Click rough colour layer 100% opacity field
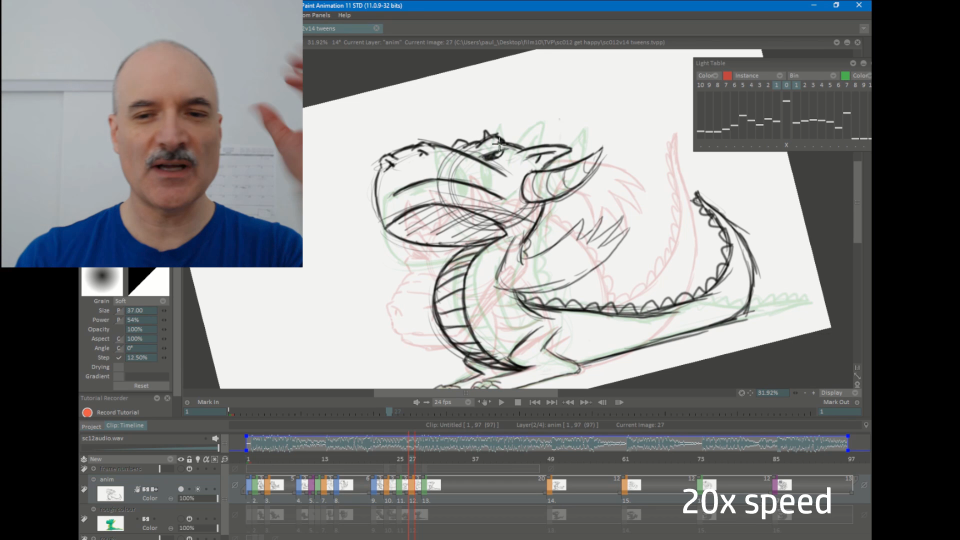The image size is (960, 540). 196,528
